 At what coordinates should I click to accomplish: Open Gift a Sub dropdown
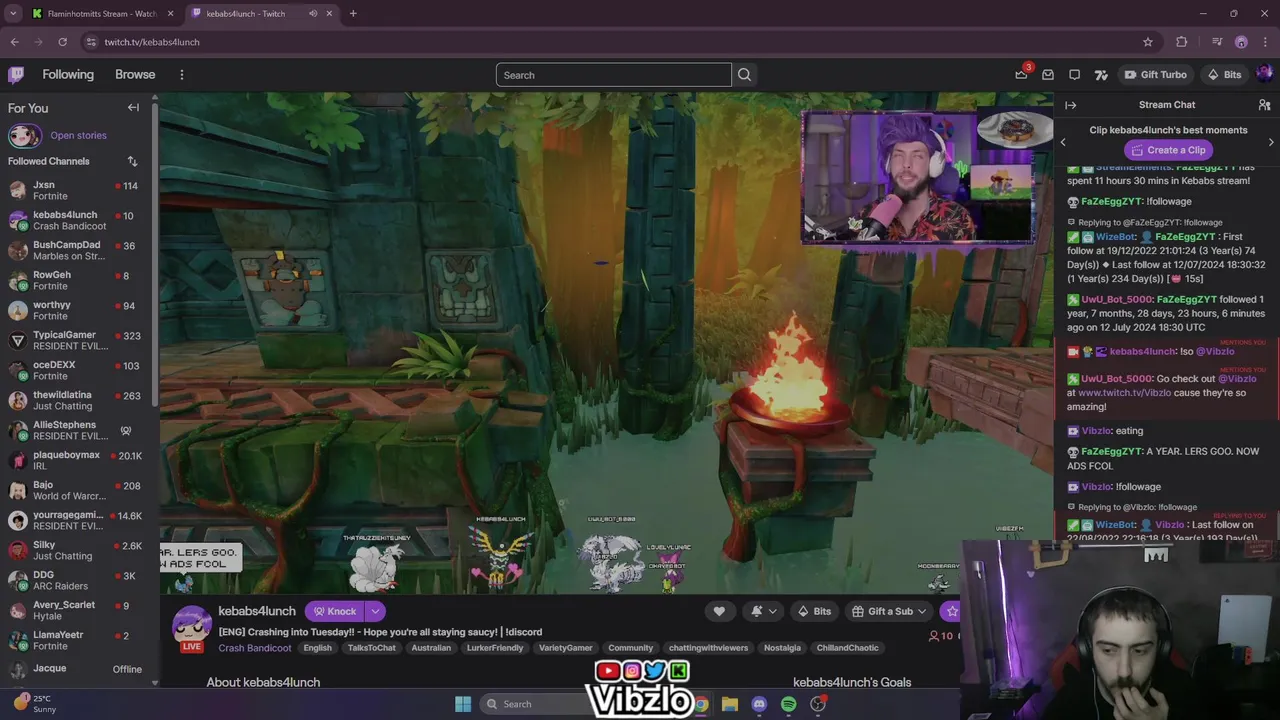pos(888,611)
